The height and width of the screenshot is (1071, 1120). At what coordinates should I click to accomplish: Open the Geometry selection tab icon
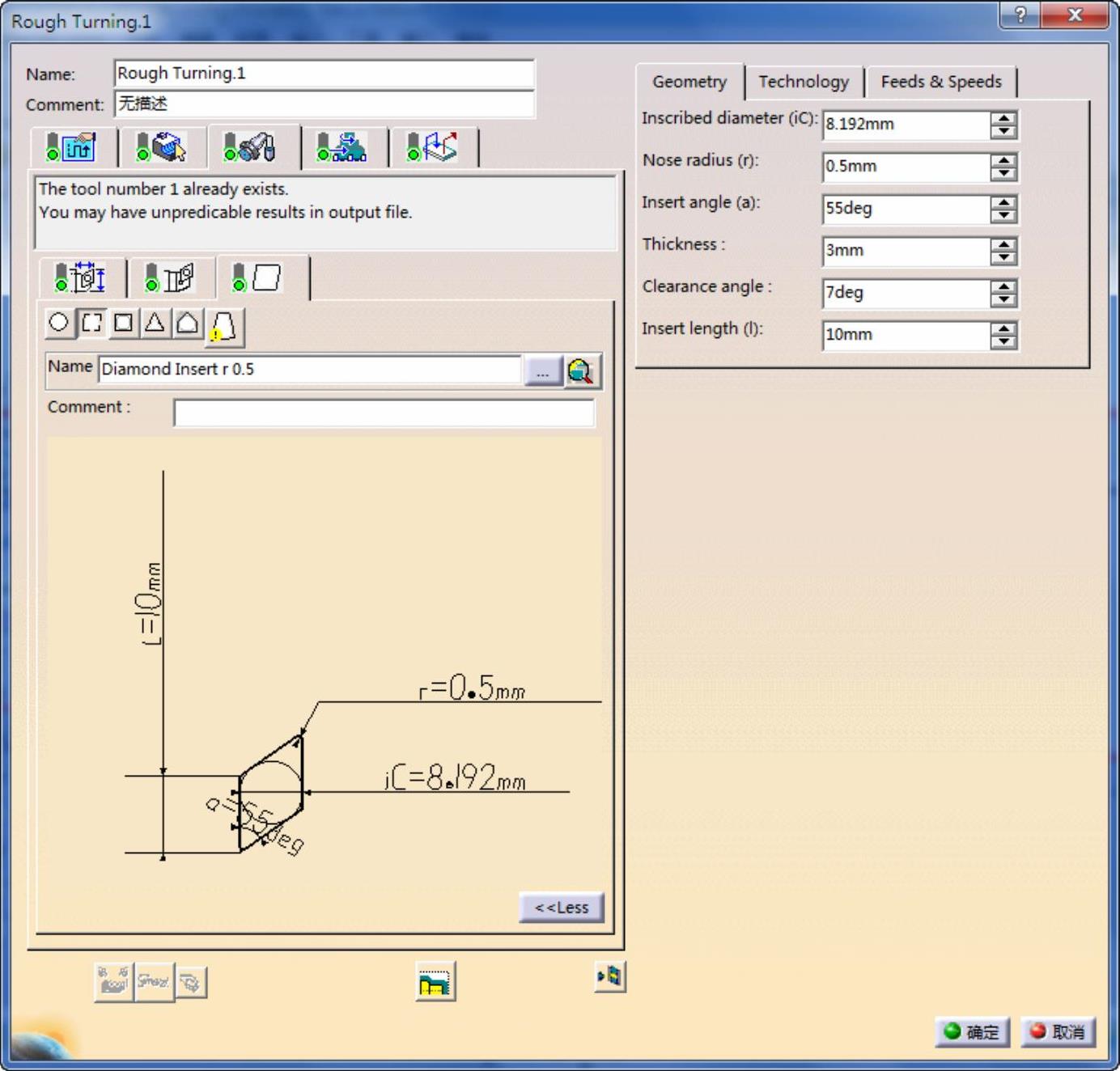pyautogui.click(x=162, y=147)
